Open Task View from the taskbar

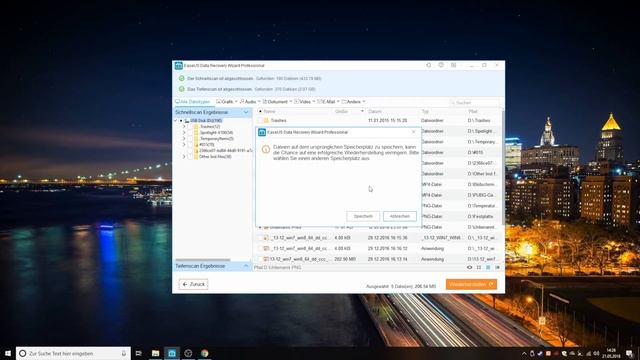139,353
